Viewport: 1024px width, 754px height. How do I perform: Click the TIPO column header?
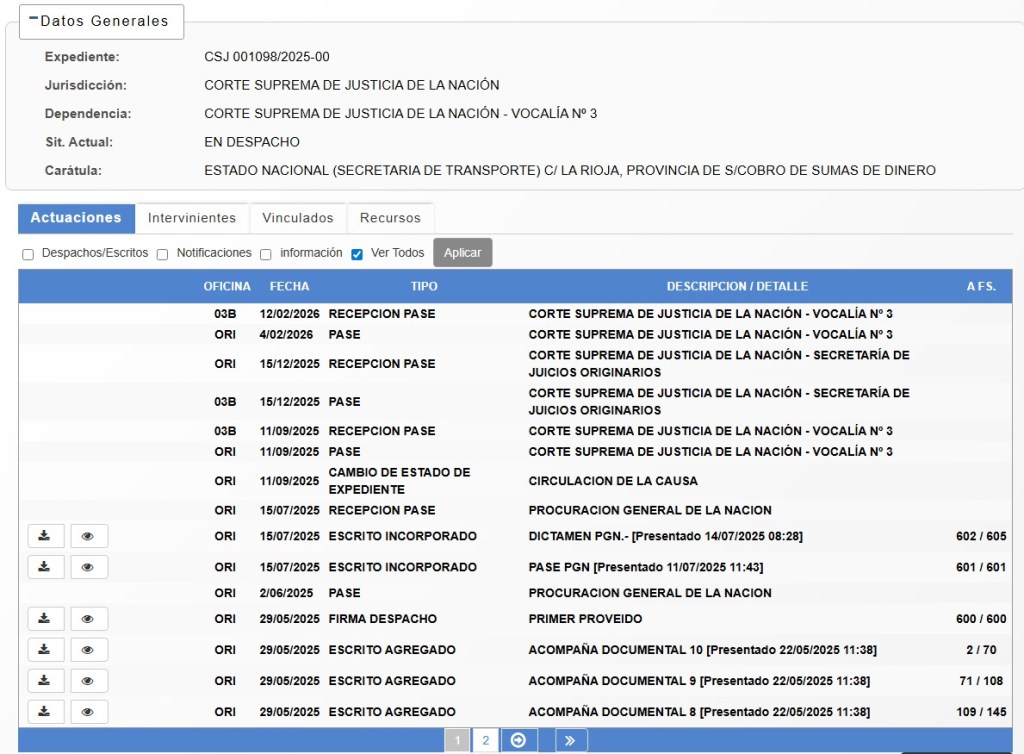tap(424, 286)
